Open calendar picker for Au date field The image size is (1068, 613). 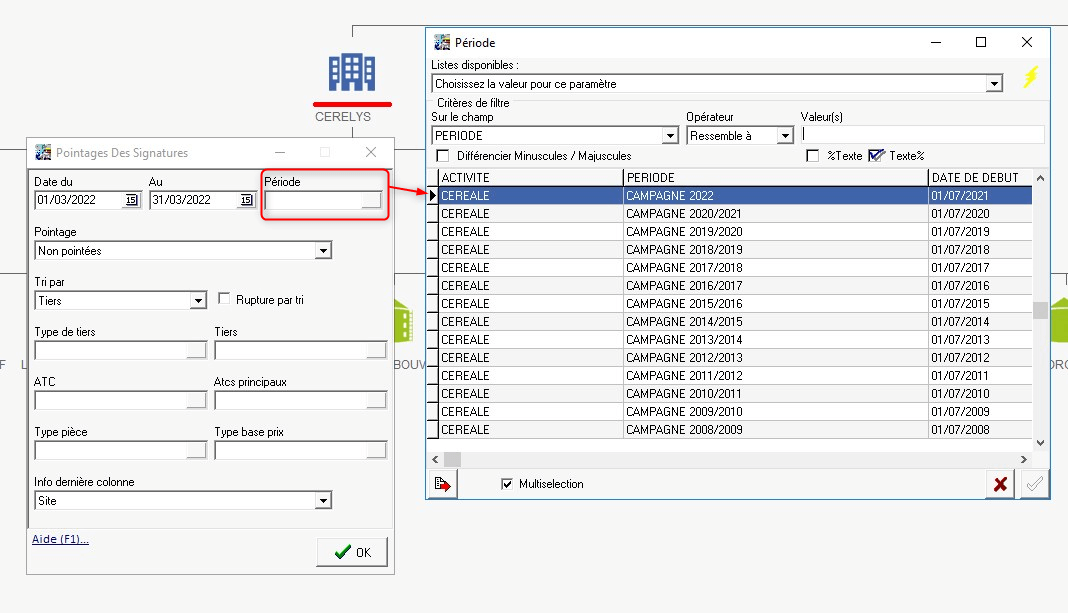246,200
